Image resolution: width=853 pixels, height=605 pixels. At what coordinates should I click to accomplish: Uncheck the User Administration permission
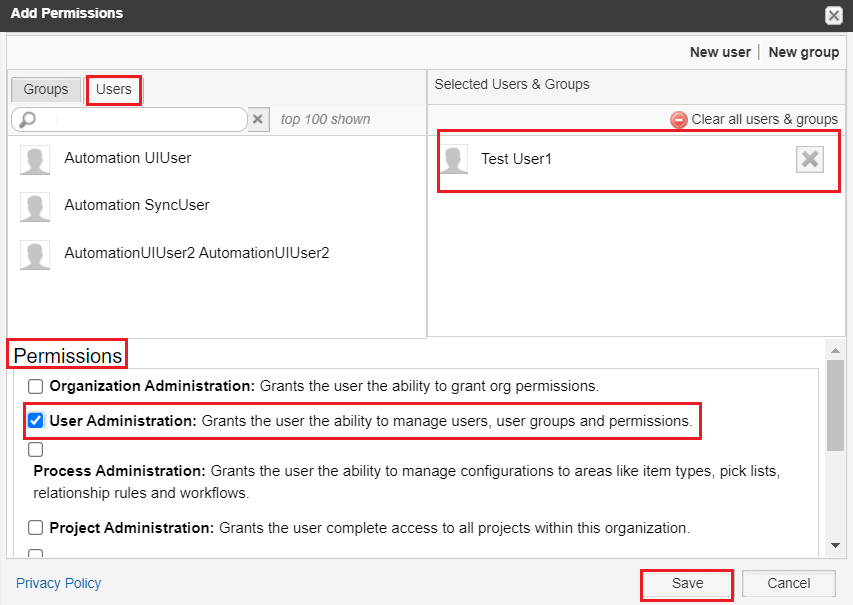coord(35,421)
